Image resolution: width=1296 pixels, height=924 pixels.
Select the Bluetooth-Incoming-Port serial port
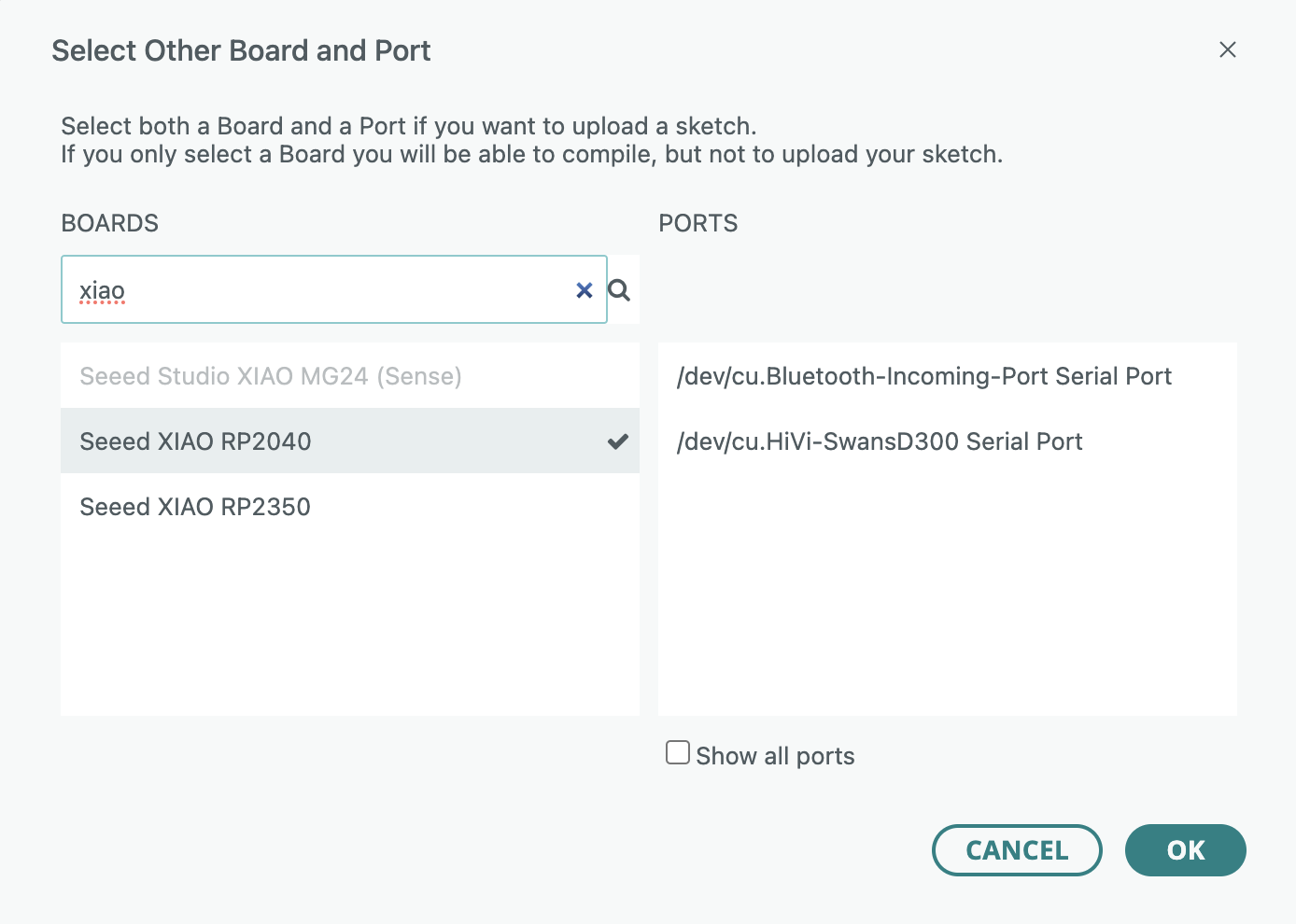pos(924,375)
